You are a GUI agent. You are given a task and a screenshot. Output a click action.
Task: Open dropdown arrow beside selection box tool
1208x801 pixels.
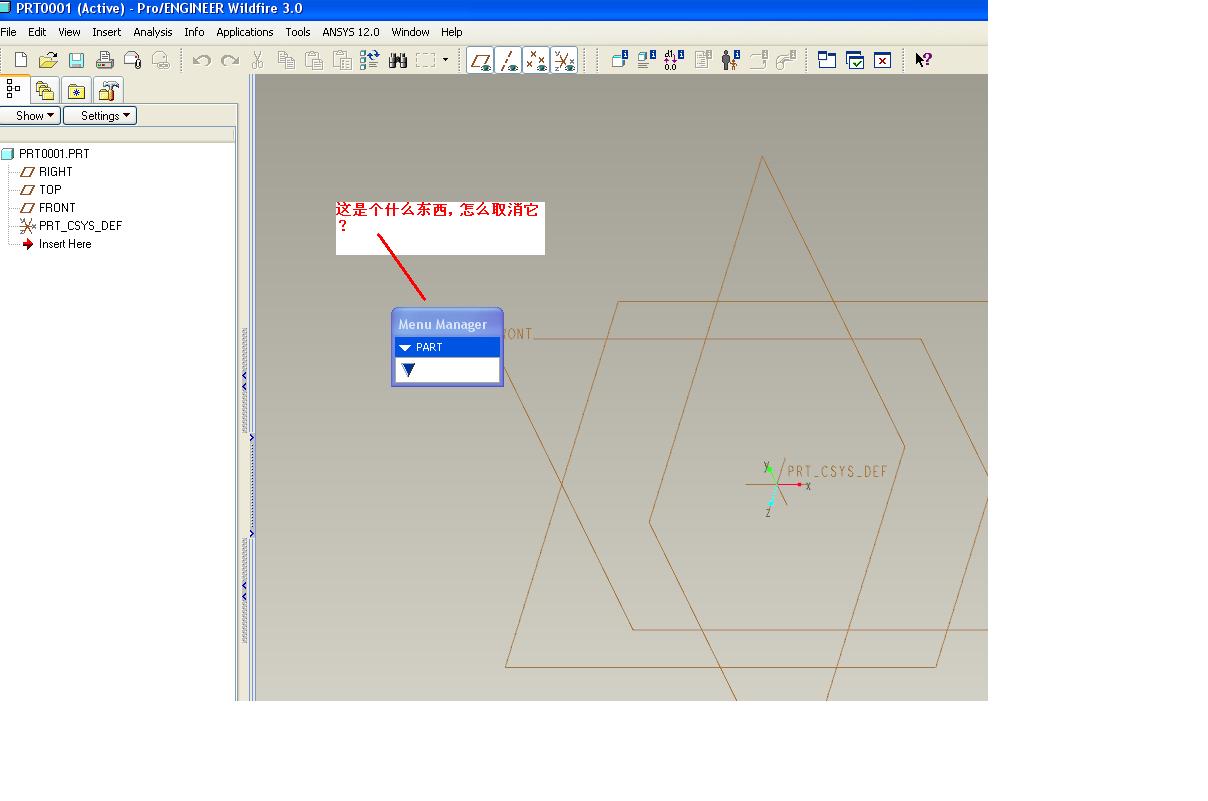pyautogui.click(x=445, y=60)
